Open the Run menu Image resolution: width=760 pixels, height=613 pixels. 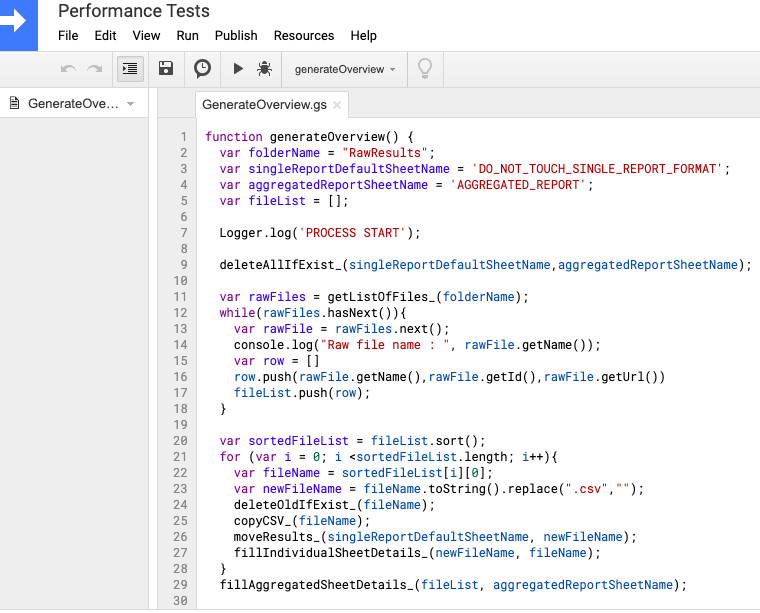click(x=187, y=35)
